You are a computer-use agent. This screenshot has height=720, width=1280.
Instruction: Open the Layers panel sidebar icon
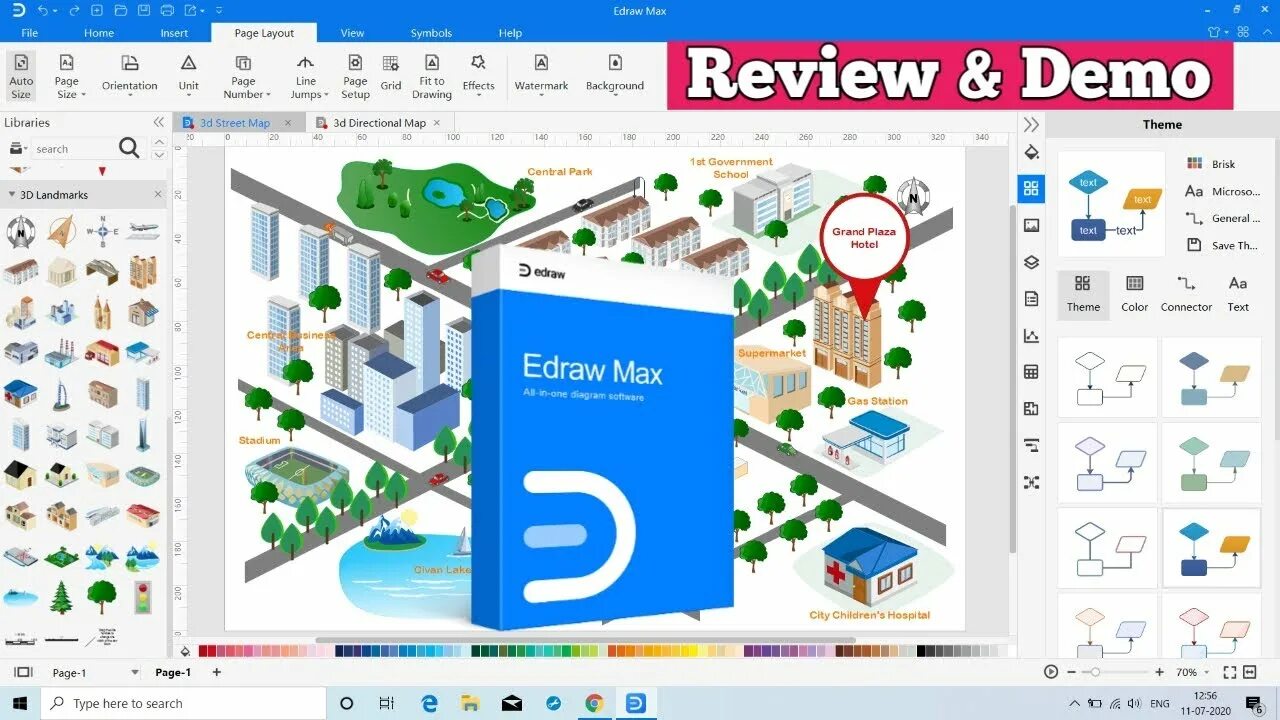coord(1032,262)
